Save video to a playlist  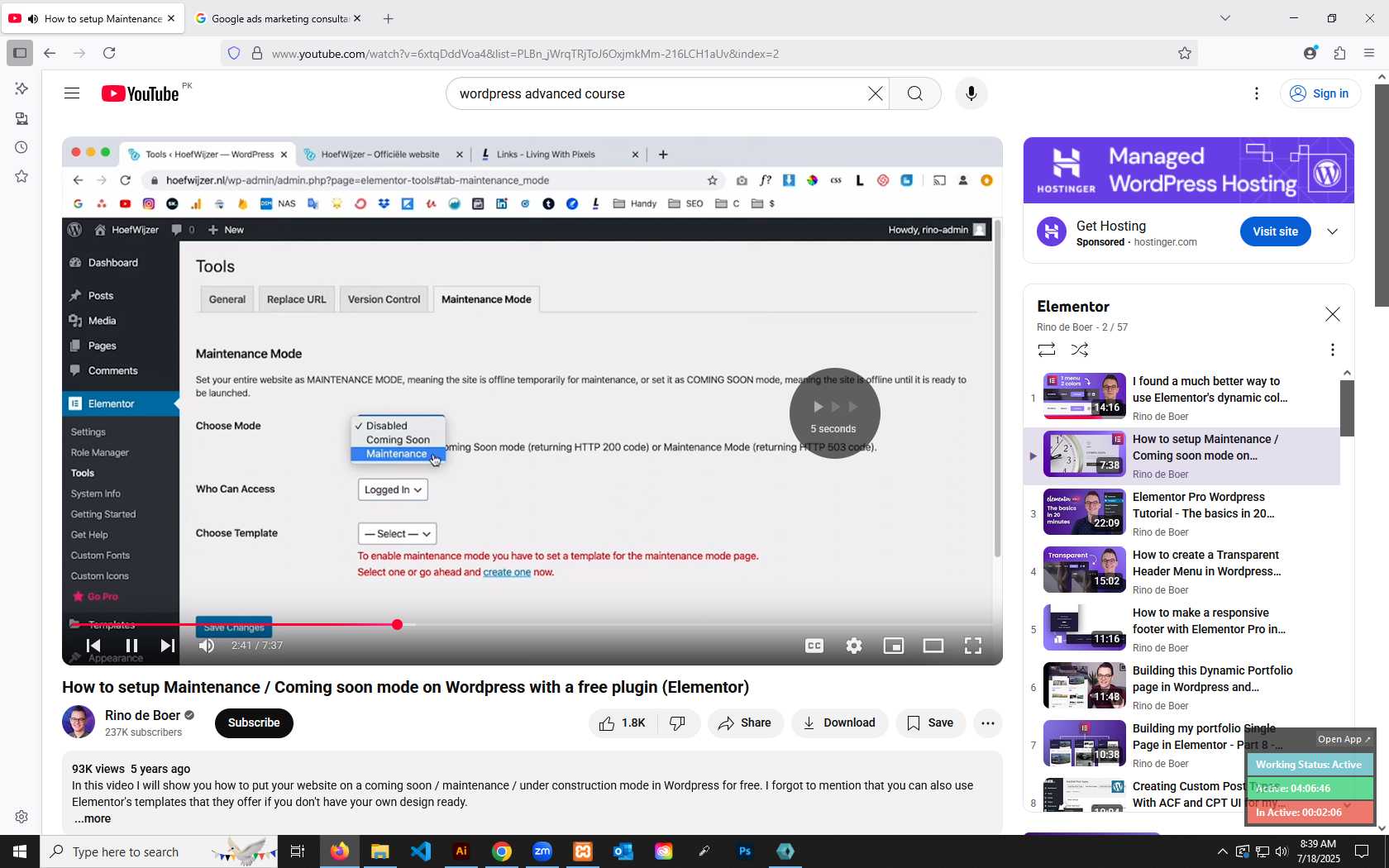pos(930,723)
